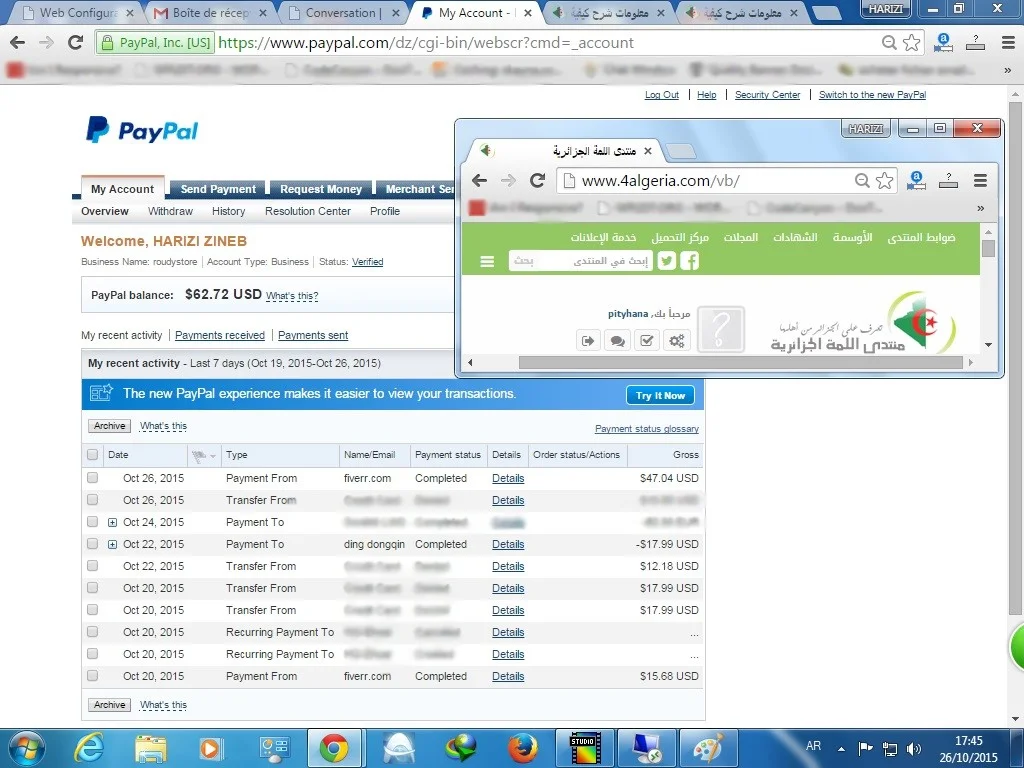This screenshot has width=1024, height=768.
Task: Check the box for Oct 26 fiverr.com payment
Action: click(x=93, y=478)
